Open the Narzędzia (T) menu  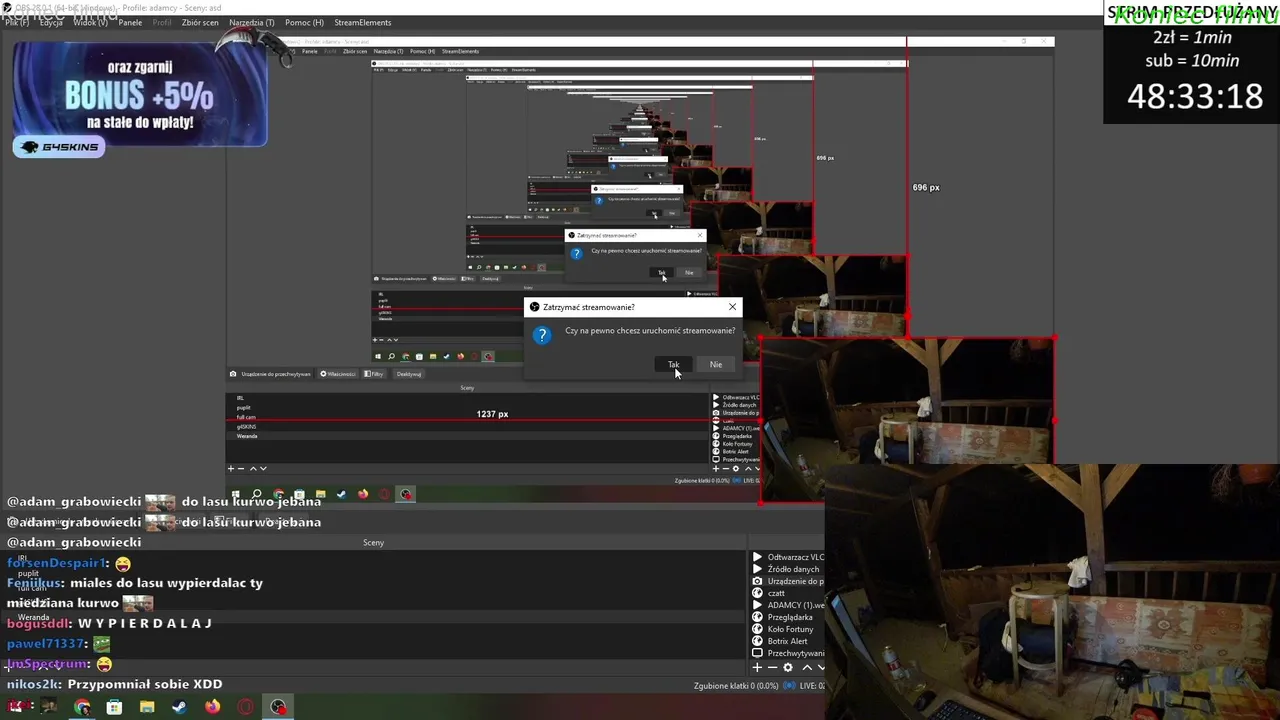click(251, 22)
